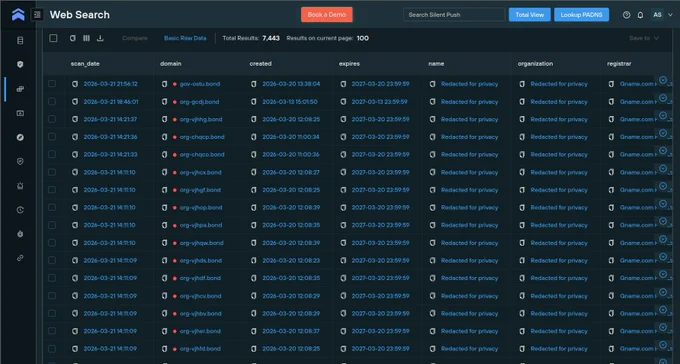Sort by domain column header
680x364 pixels.
tap(170, 64)
